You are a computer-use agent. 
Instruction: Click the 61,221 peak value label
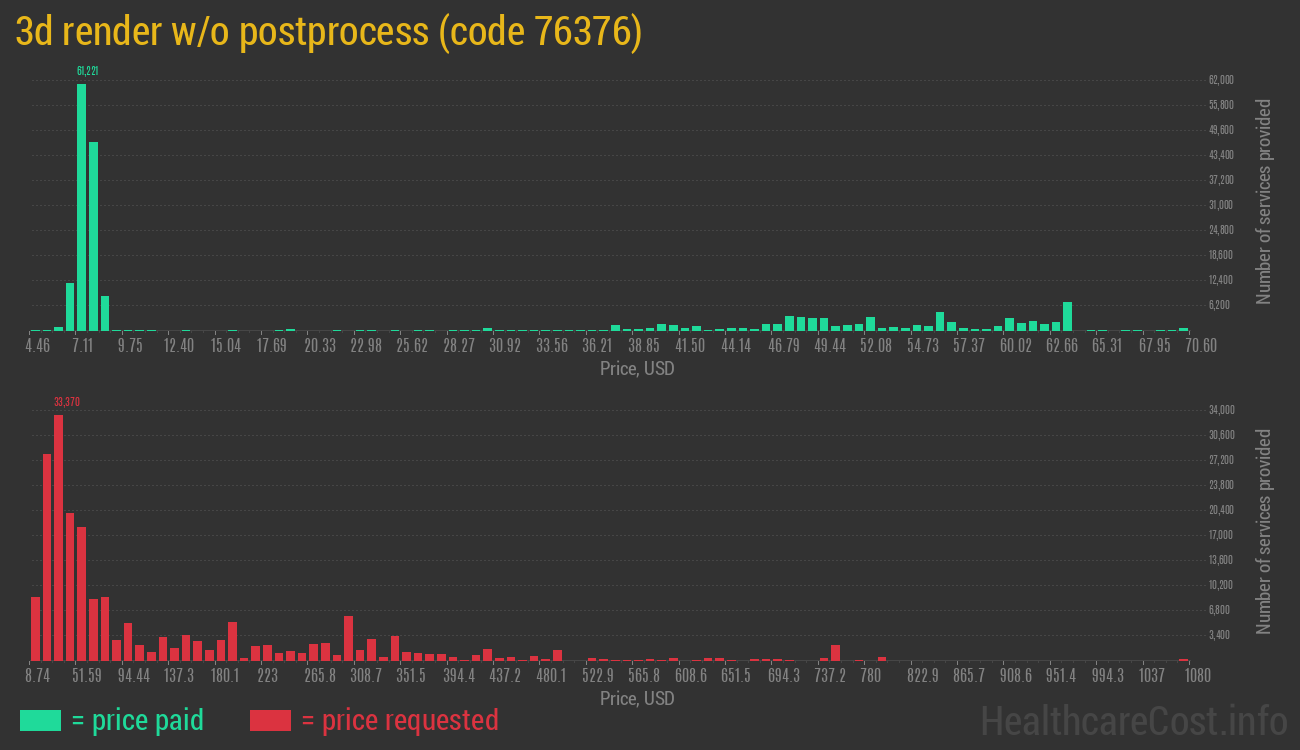87,71
